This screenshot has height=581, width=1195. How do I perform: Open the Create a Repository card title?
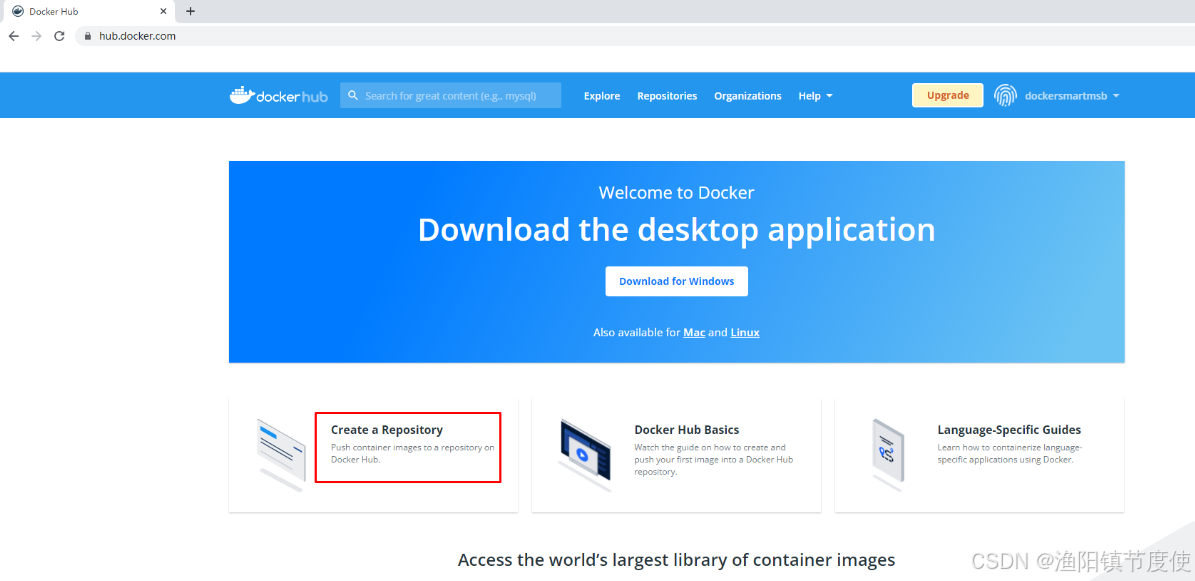coord(386,430)
